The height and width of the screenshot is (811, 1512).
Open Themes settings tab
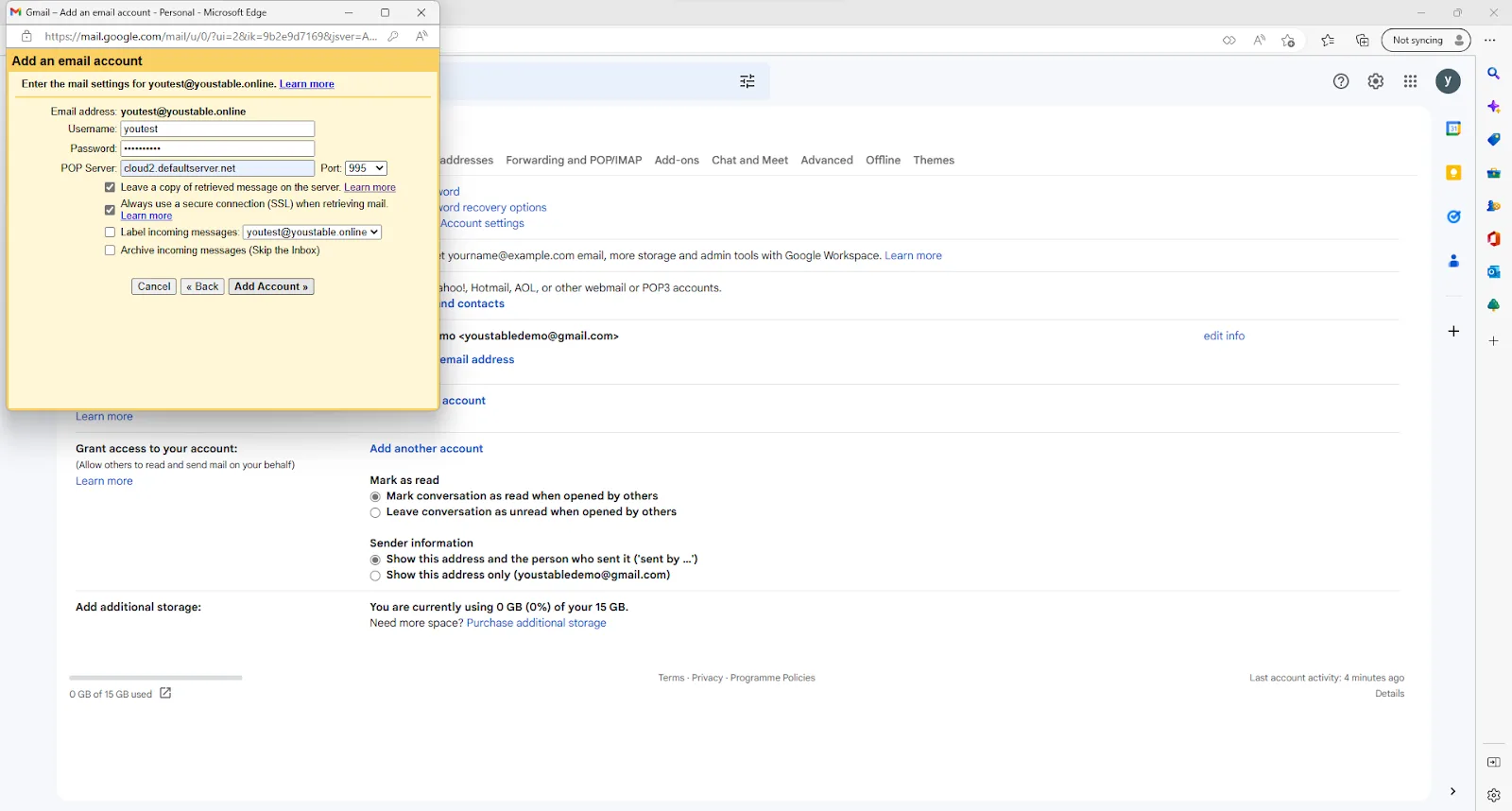[x=934, y=160]
